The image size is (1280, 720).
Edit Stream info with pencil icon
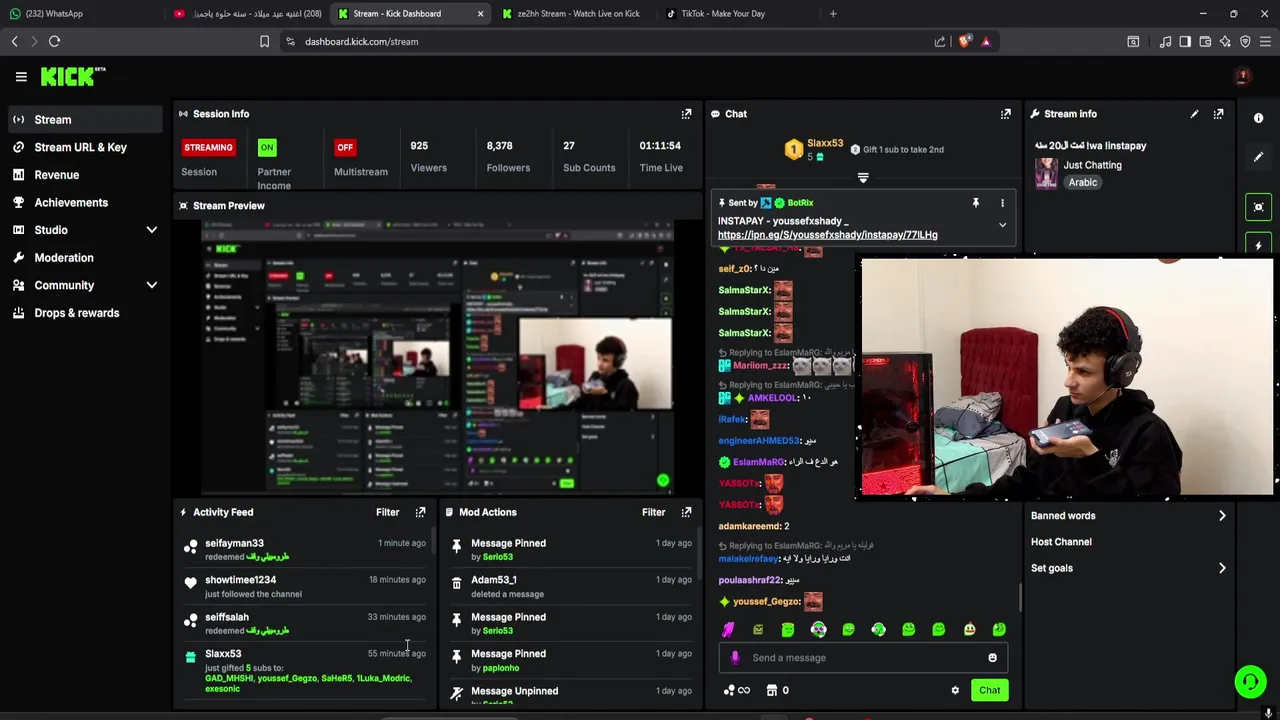pyautogui.click(x=1194, y=114)
